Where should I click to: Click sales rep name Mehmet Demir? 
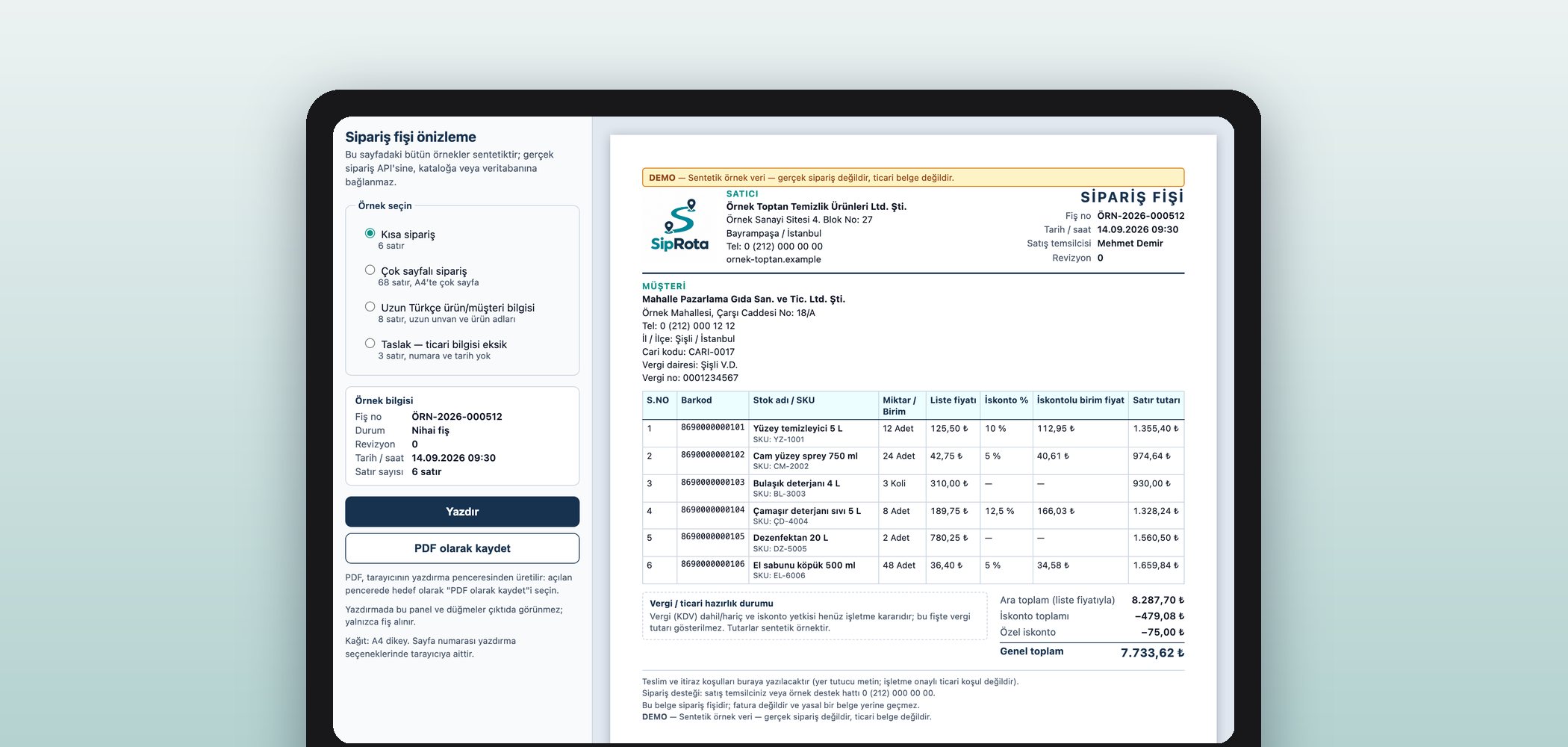coord(1130,244)
